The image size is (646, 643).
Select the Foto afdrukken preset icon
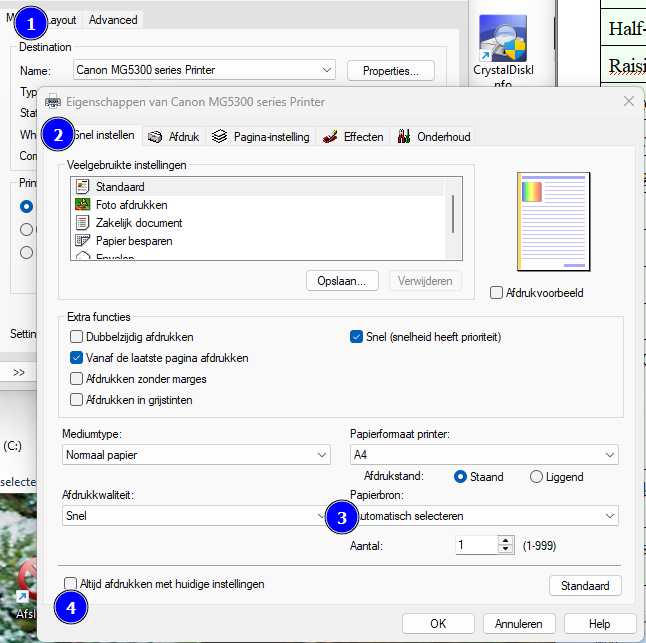pyautogui.click(x=83, y=204)
